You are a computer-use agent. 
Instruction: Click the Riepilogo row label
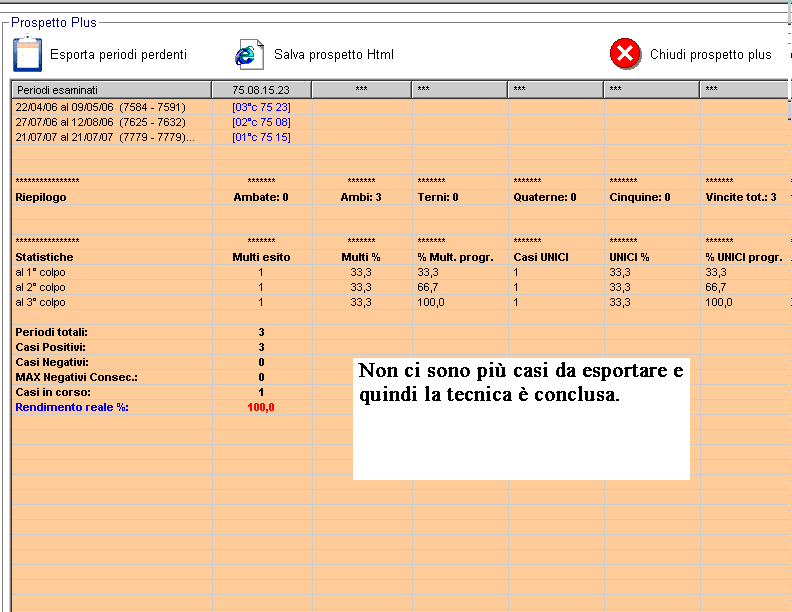pyautogui.click(x=41, y=197)
